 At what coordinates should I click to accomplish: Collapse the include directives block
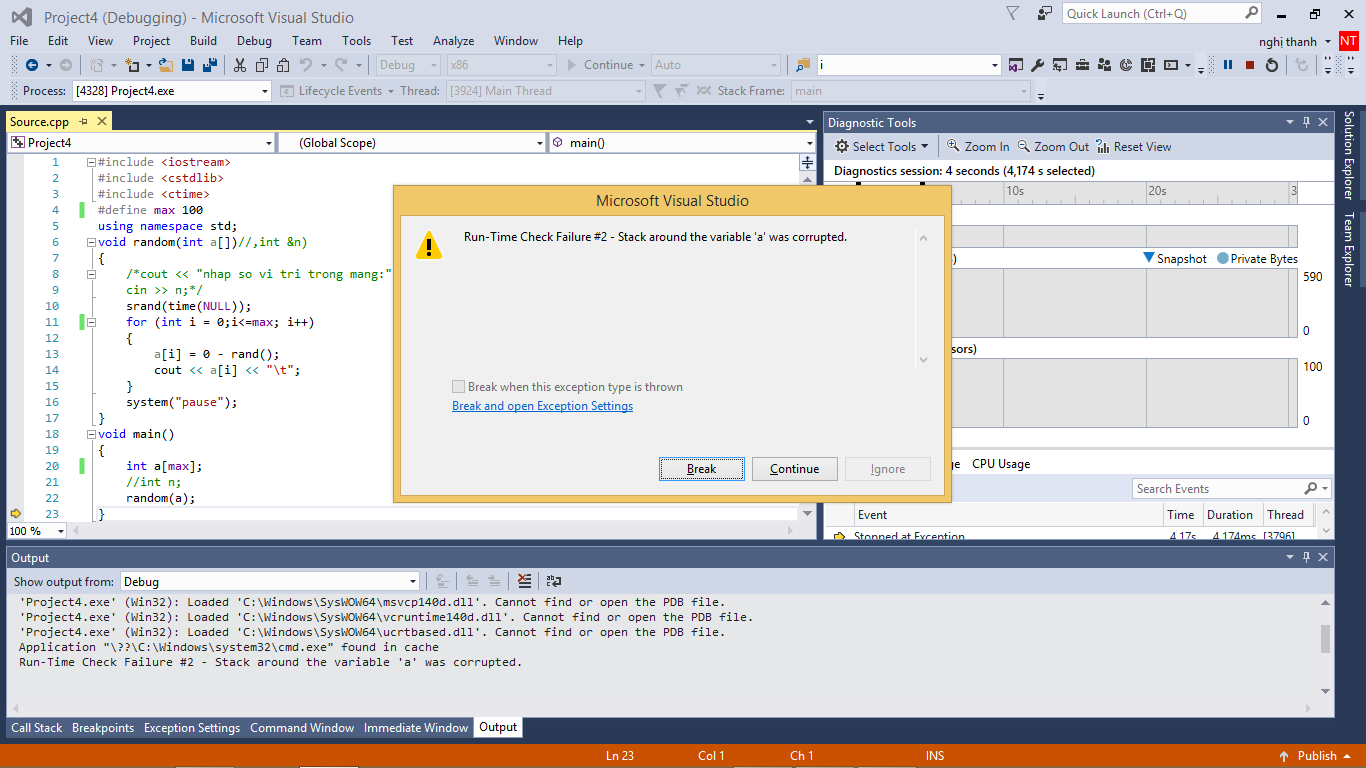click(91, 162)
